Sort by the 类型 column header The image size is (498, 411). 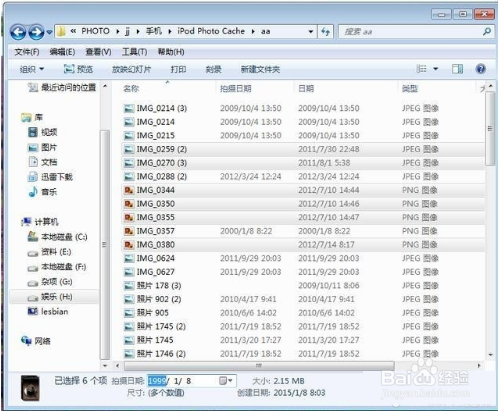[x=410, y=89]
